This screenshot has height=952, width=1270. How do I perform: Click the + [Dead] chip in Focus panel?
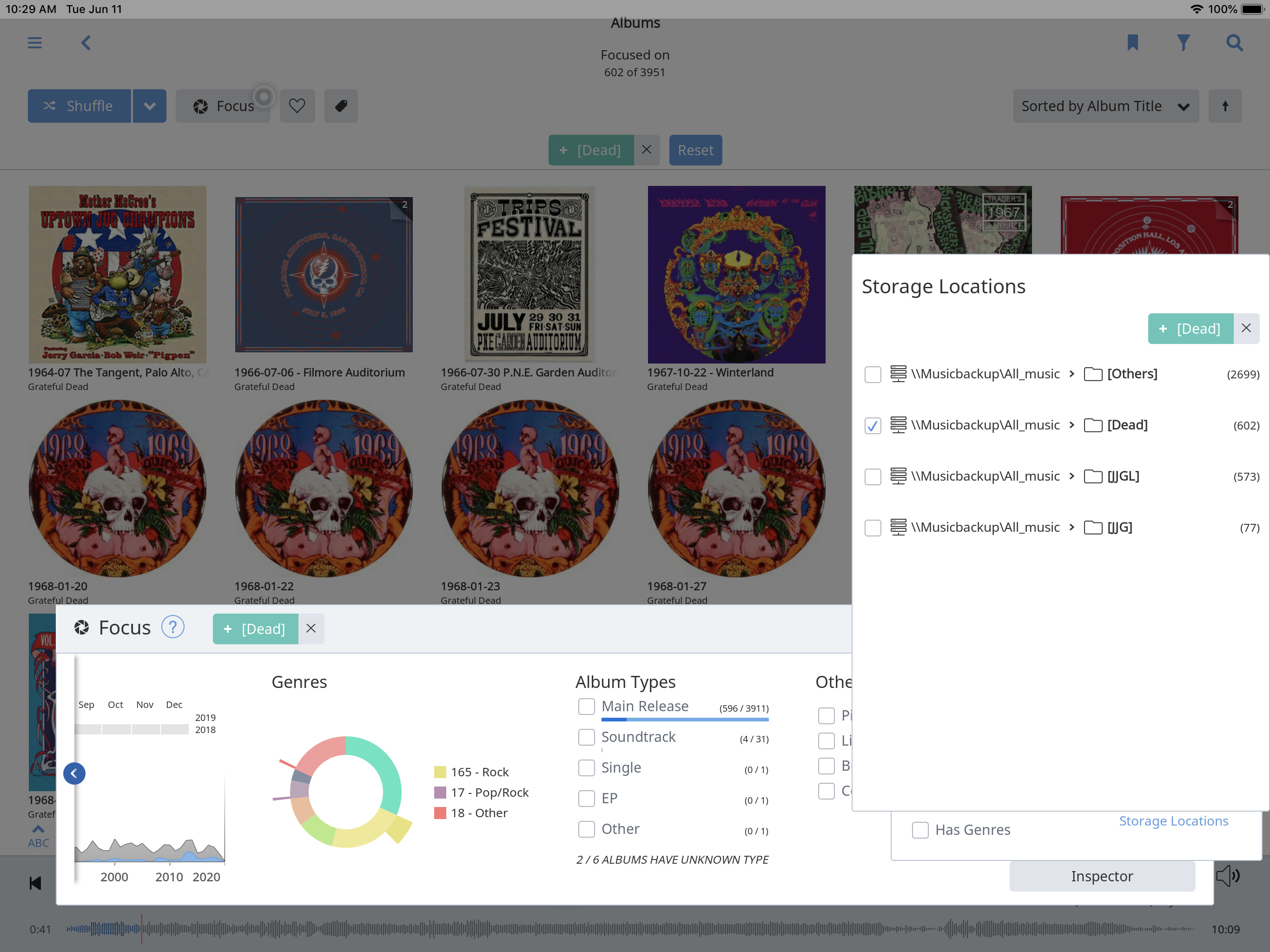256,628
